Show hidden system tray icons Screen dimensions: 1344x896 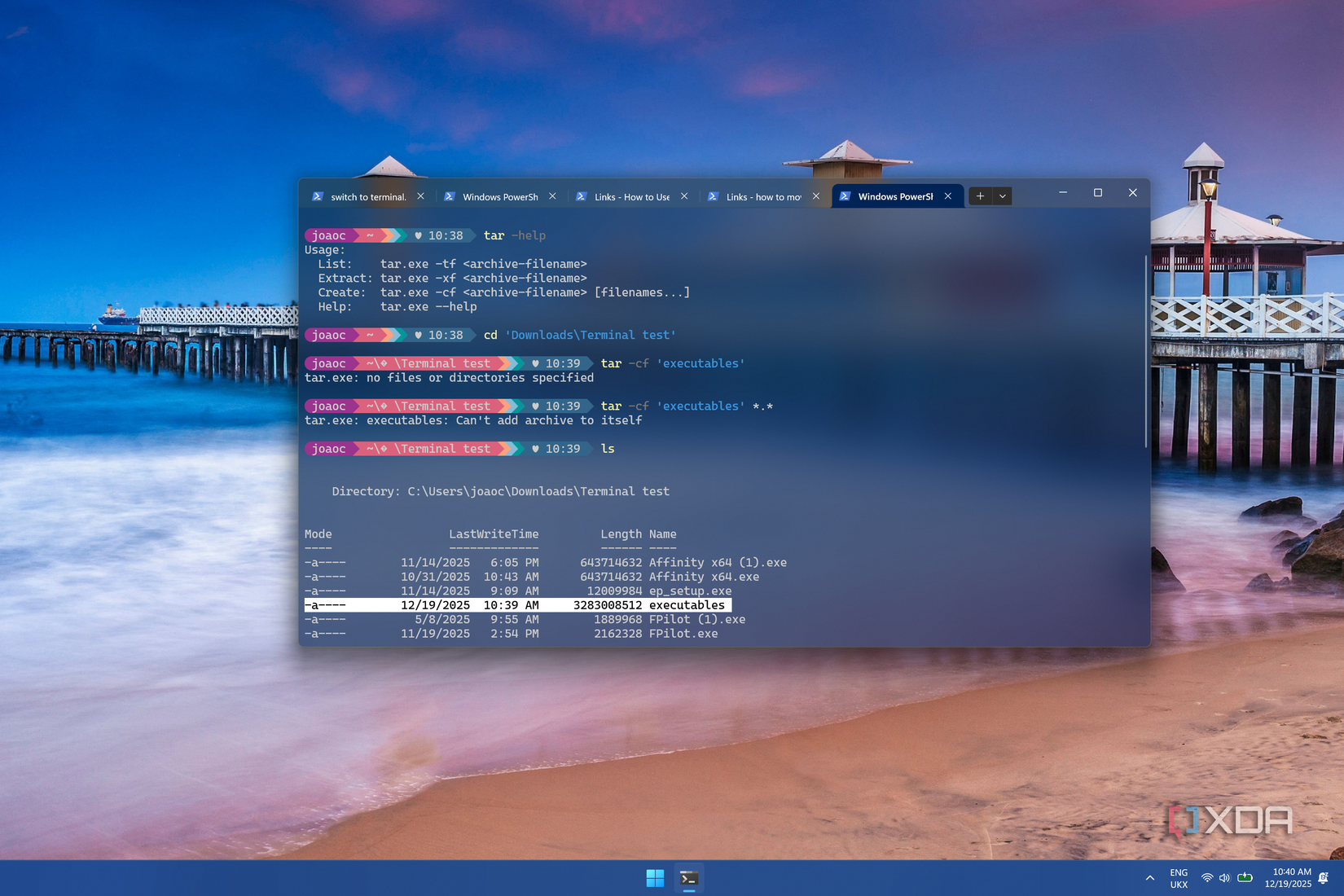click(1149, 878)
